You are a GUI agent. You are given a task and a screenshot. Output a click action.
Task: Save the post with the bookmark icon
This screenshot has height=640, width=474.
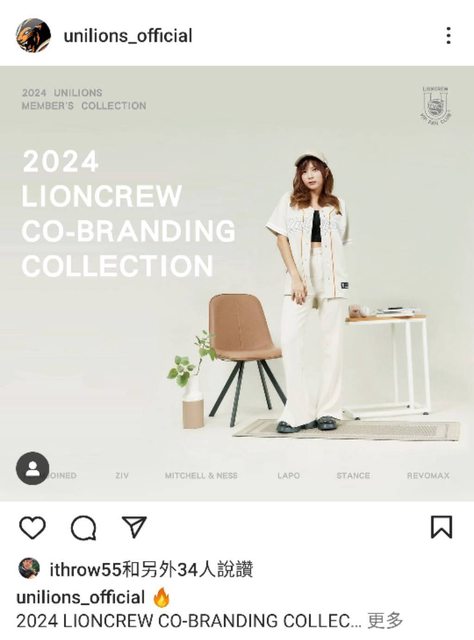point(441,527)
